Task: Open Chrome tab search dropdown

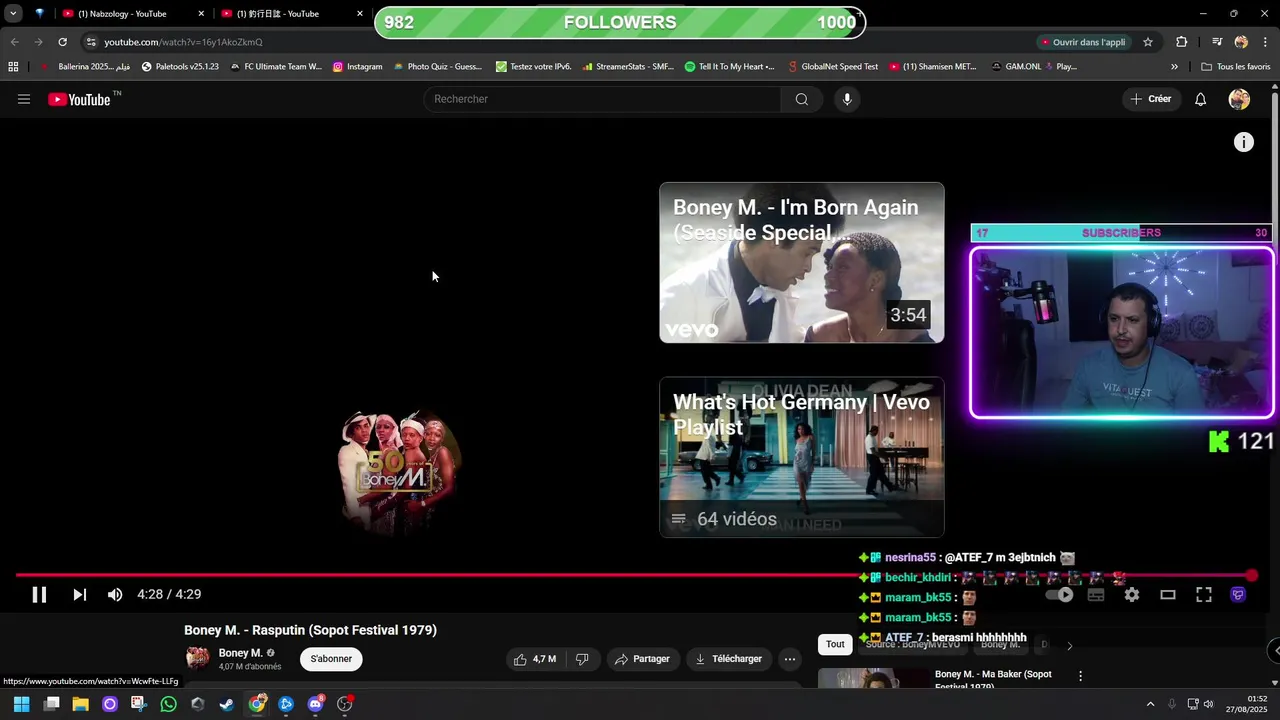Action: click(13, 14)
